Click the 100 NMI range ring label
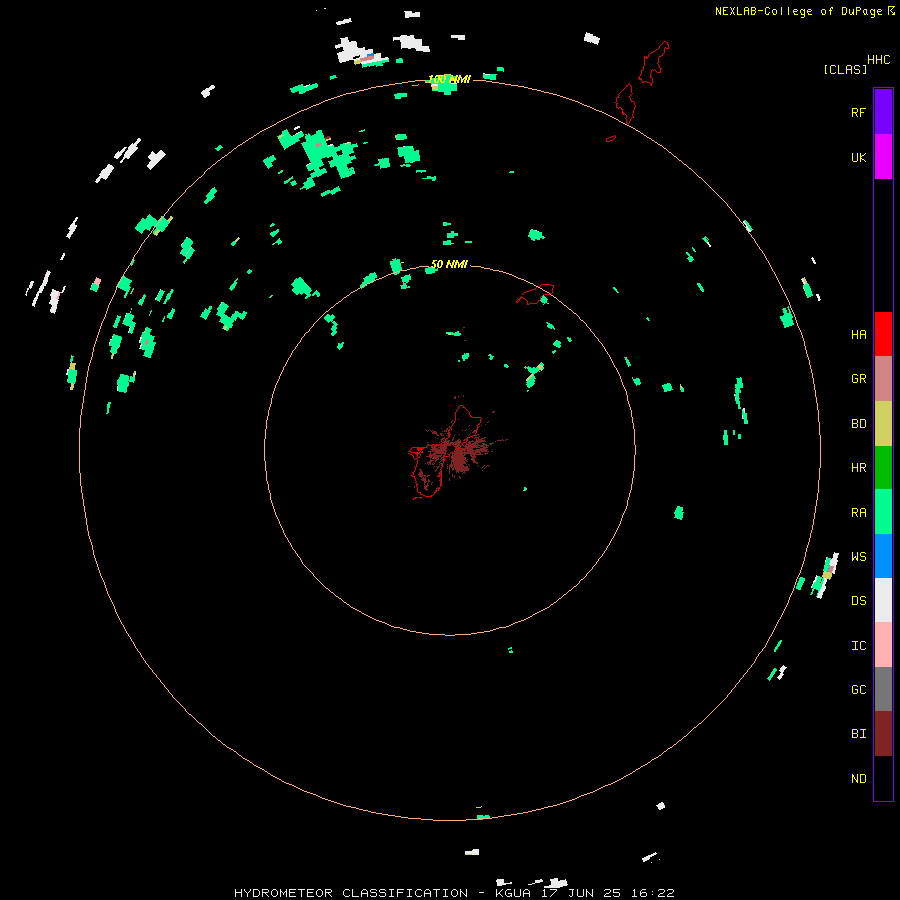Viewport: 900px width, 900px height. [449, 79]
